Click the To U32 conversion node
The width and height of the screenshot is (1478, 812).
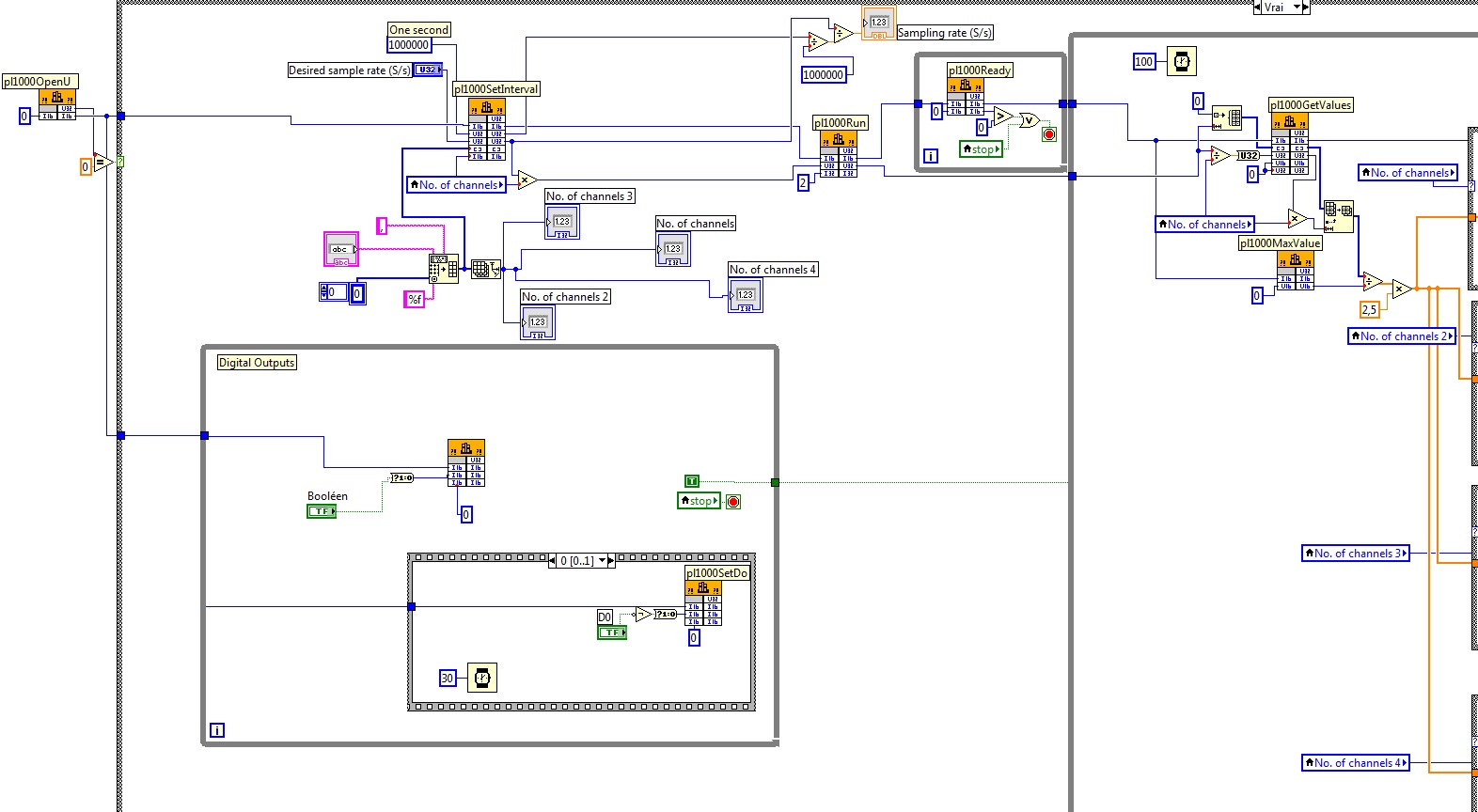click(1248, 155)
